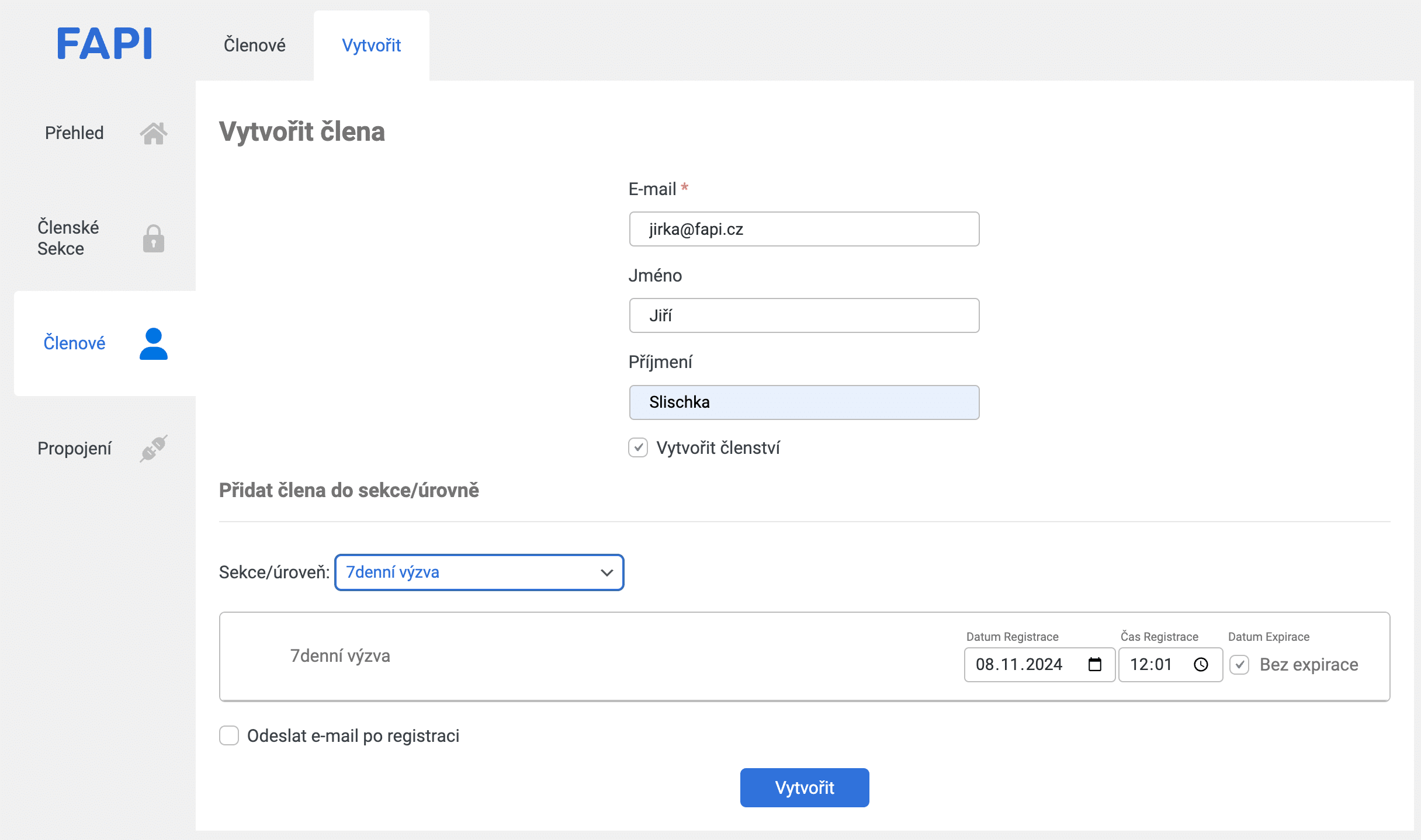Open the calendar picker in Datum Registrace
Screen dimensions: 1421x840
[1094, 665]
